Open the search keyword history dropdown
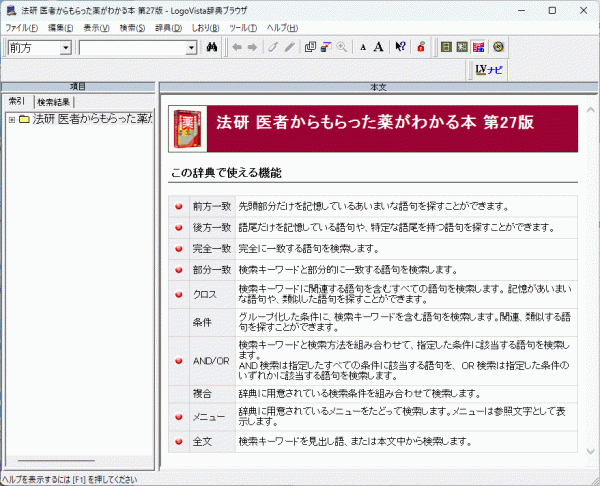The width and height of the screenshot is (600, 486). [x=191, y=48]
